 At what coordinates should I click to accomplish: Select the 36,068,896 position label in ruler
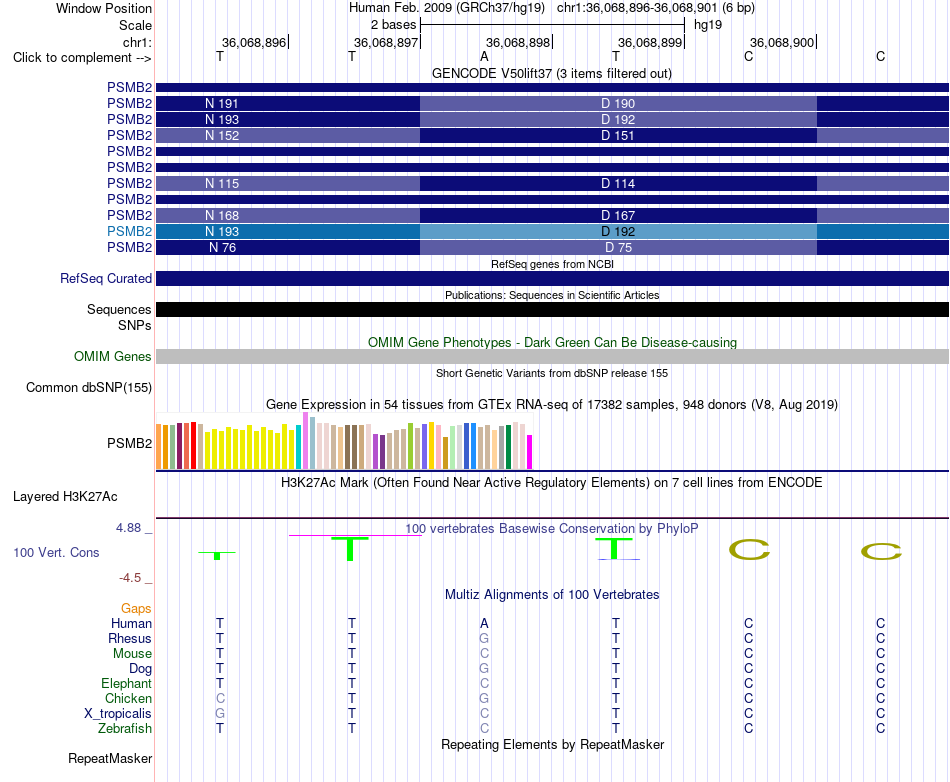[254, 42]
